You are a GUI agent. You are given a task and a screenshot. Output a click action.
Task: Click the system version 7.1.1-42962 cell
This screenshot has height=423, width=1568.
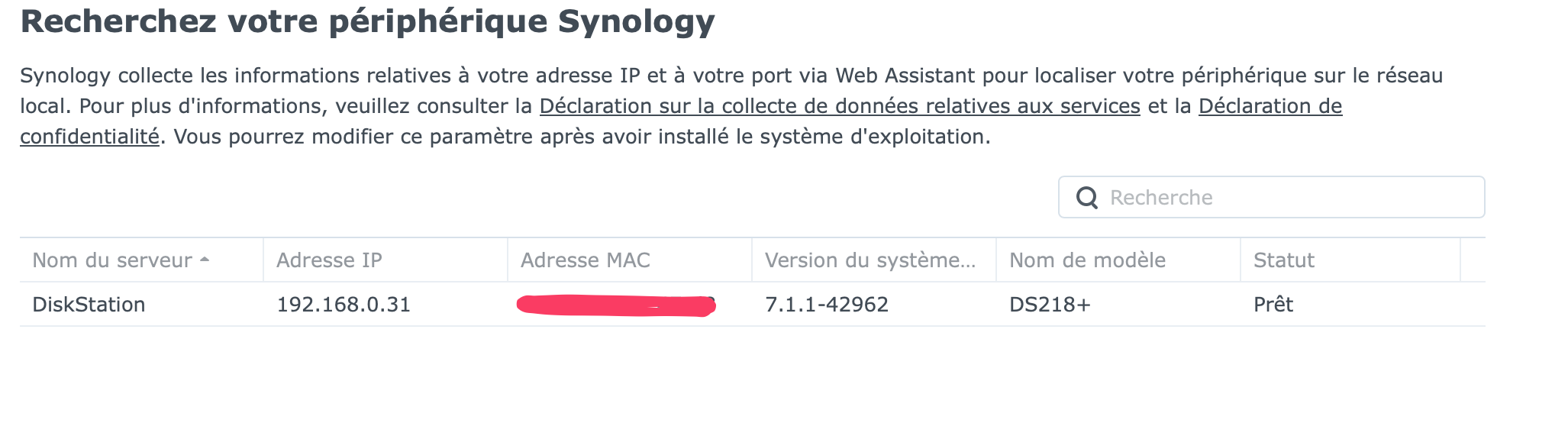[x=827, y=305]
